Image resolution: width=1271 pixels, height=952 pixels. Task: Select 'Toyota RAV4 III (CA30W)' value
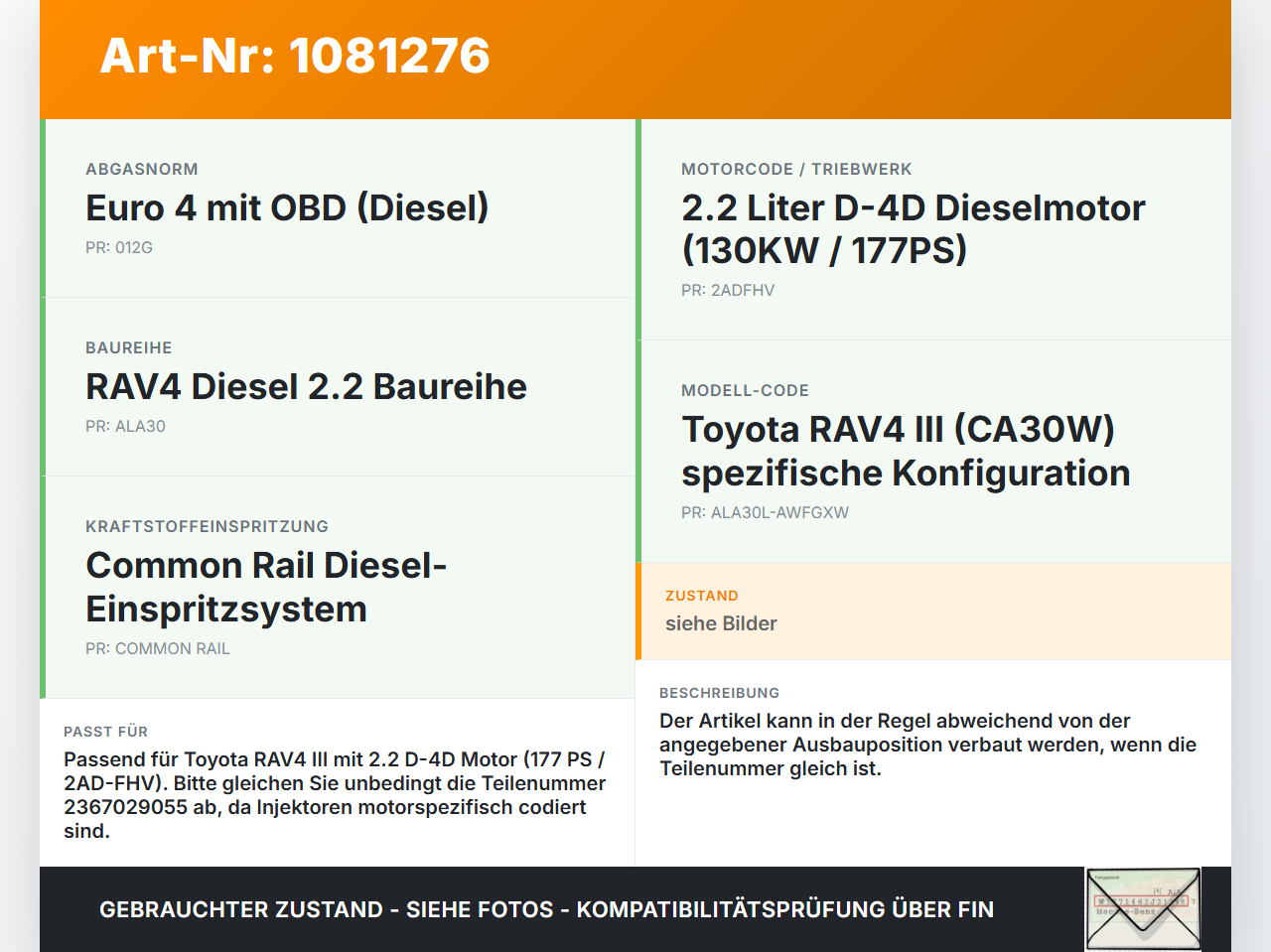tap(906, 451)
